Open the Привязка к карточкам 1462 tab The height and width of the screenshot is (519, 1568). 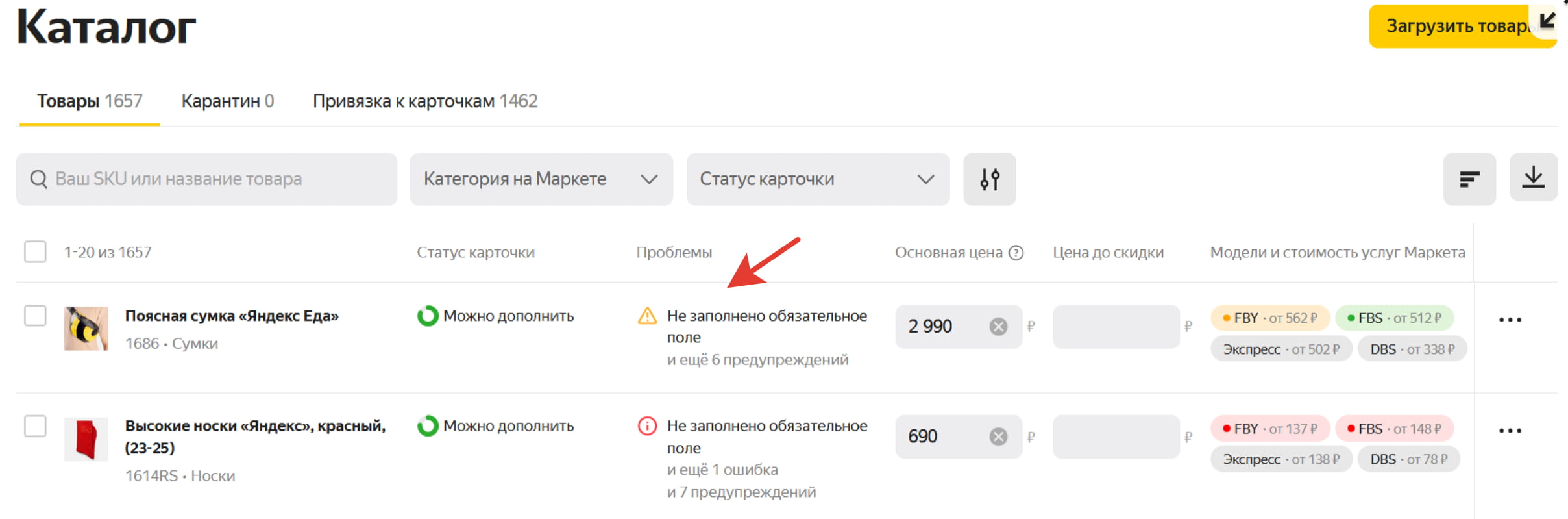coord(425,101)
